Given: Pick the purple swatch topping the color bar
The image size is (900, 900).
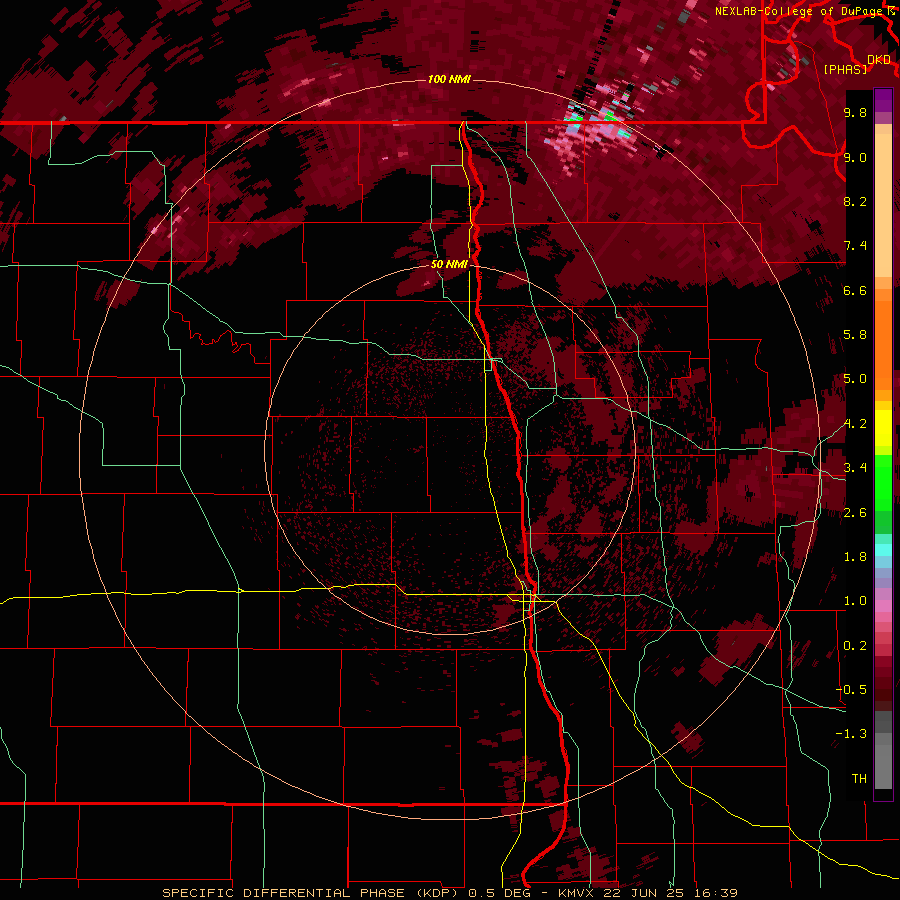Looking at the screenshot, I should [883, 100].
